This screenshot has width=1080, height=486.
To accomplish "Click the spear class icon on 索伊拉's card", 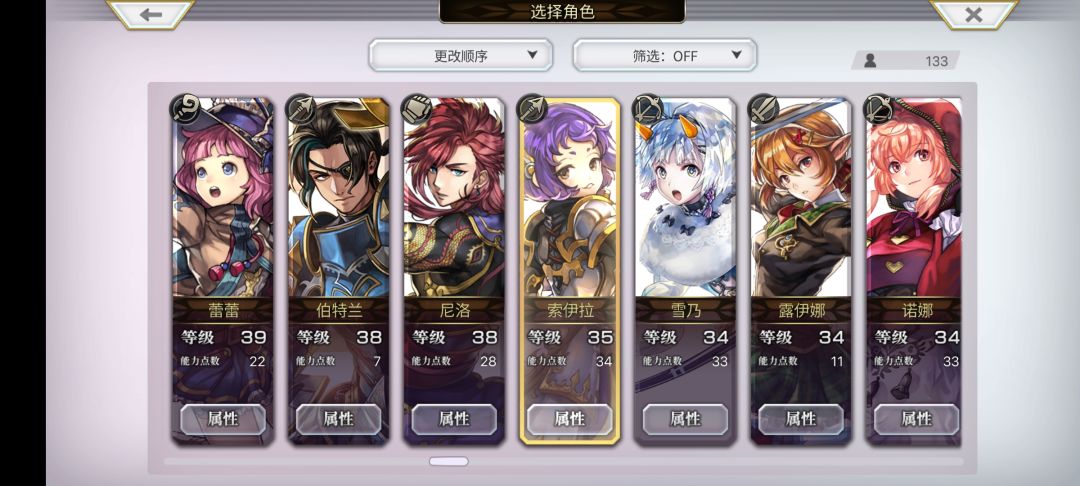I will [532, 109].
